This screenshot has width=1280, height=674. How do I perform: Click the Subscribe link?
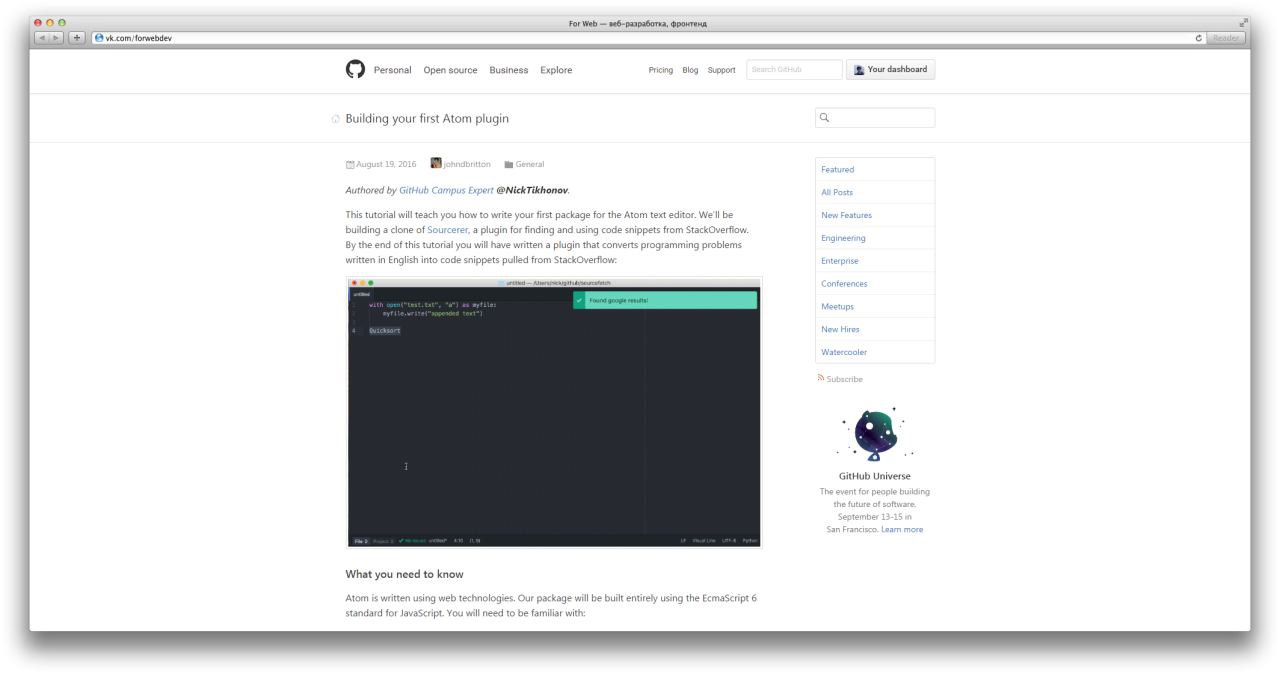click(845, 379)
